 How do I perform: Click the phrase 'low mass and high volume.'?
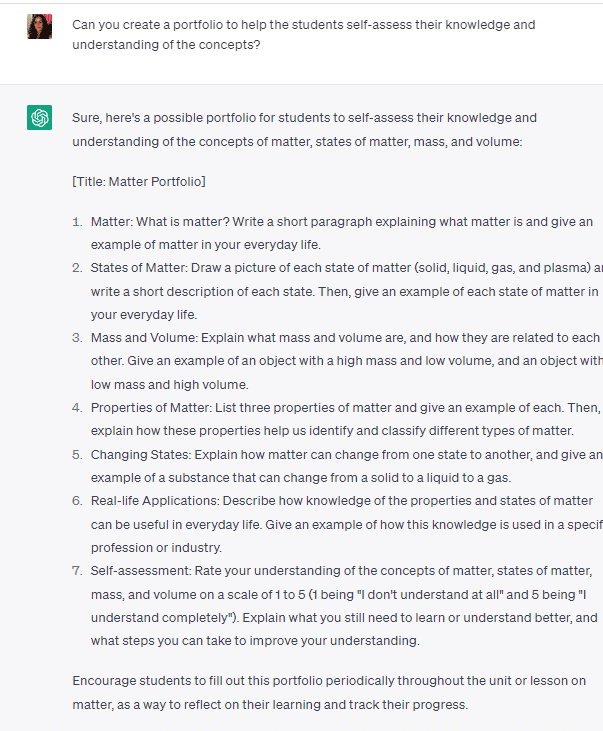tap(170, 385)
